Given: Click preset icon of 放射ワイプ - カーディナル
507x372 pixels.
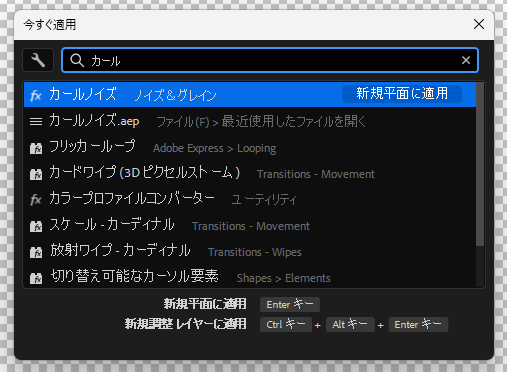Looking at the screenshot, I should [36, 252].
